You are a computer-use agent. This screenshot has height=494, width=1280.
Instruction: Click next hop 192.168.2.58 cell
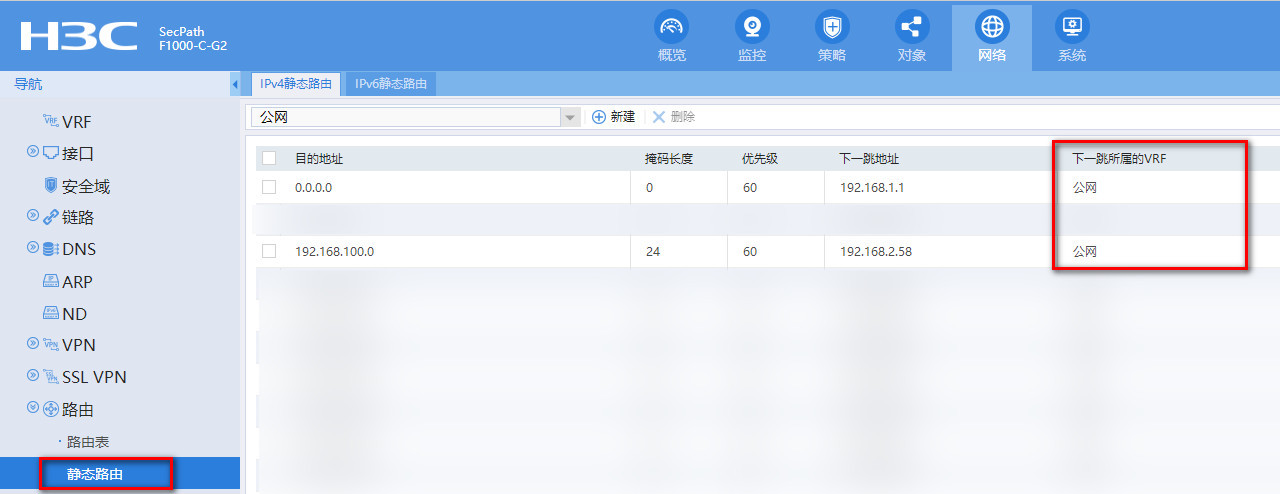coord(875,251)
